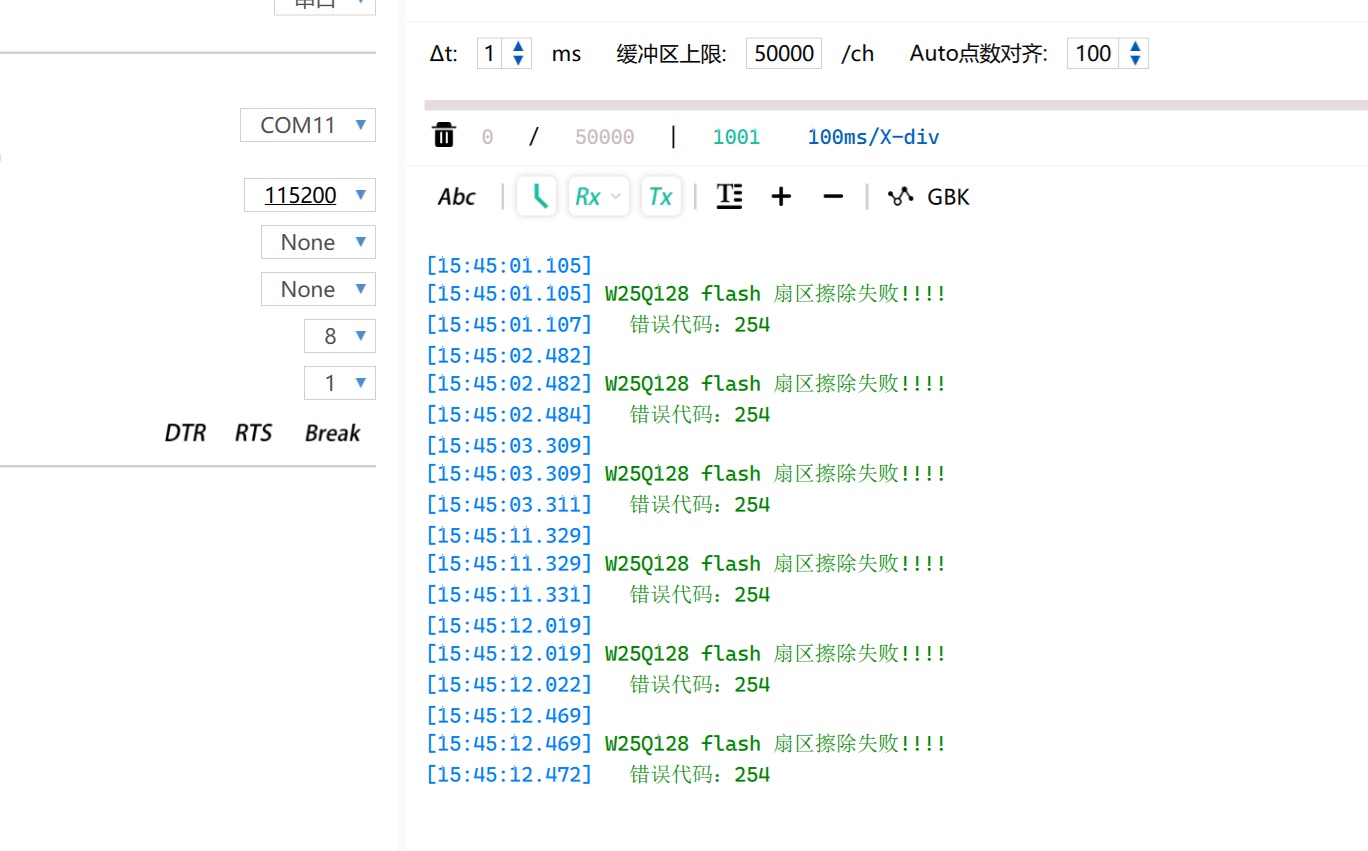Decrease font size with the minus icon

tap(833, 197)
